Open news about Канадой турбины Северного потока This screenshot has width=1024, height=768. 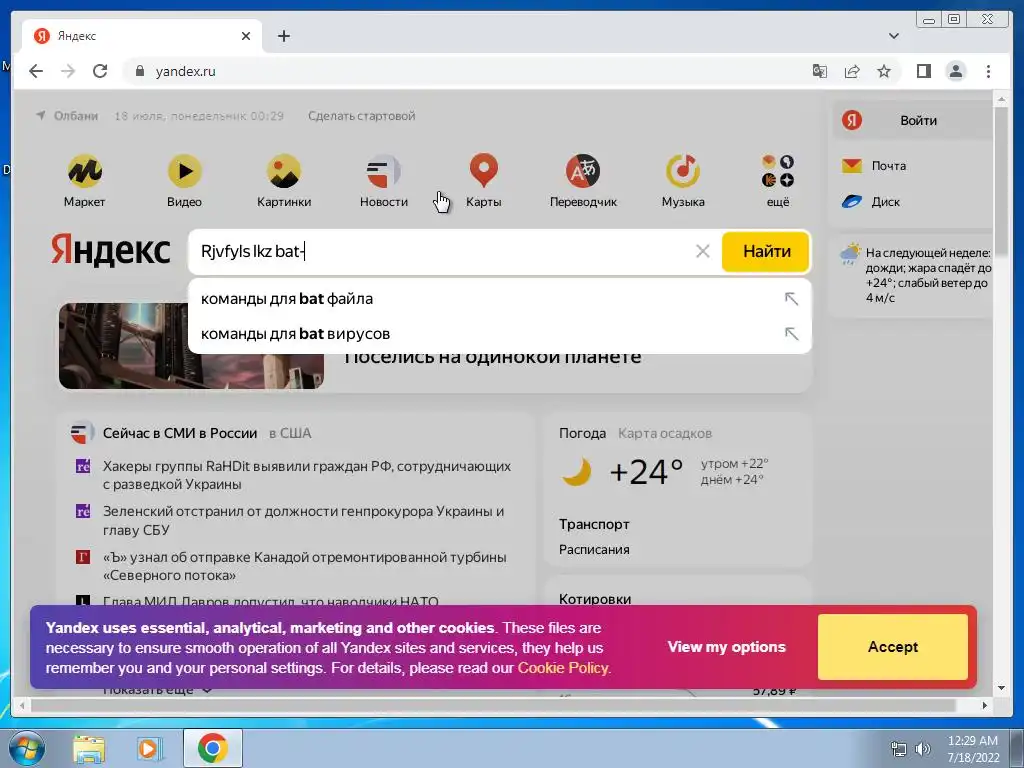pyautogui.click(x=305, y=566)
